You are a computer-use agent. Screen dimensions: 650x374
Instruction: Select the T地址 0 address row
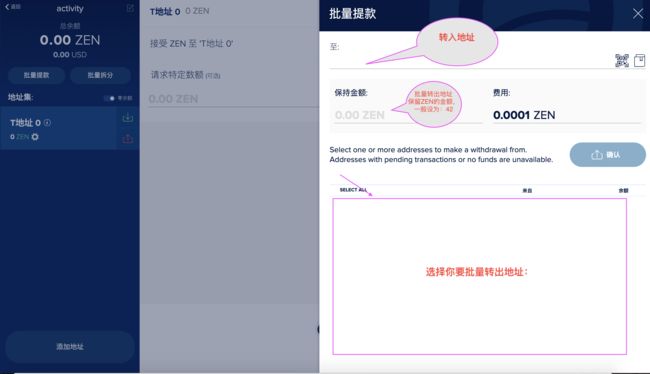(70, 128)
